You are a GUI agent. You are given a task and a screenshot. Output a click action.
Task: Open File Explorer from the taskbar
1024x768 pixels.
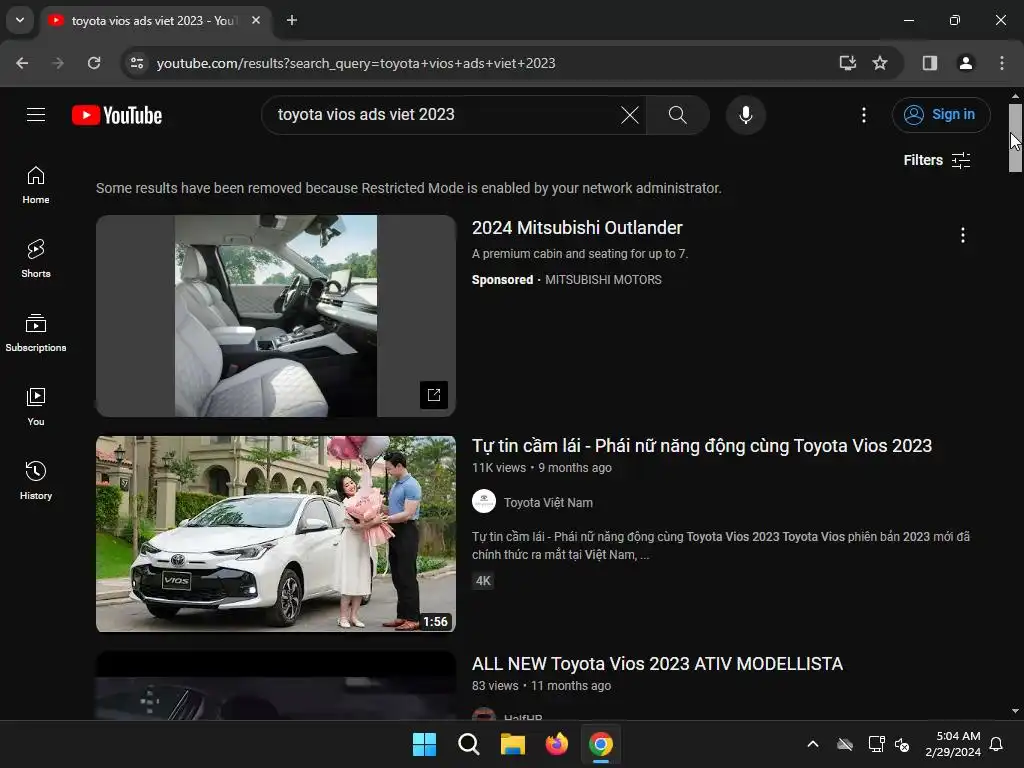click(513, 744)
